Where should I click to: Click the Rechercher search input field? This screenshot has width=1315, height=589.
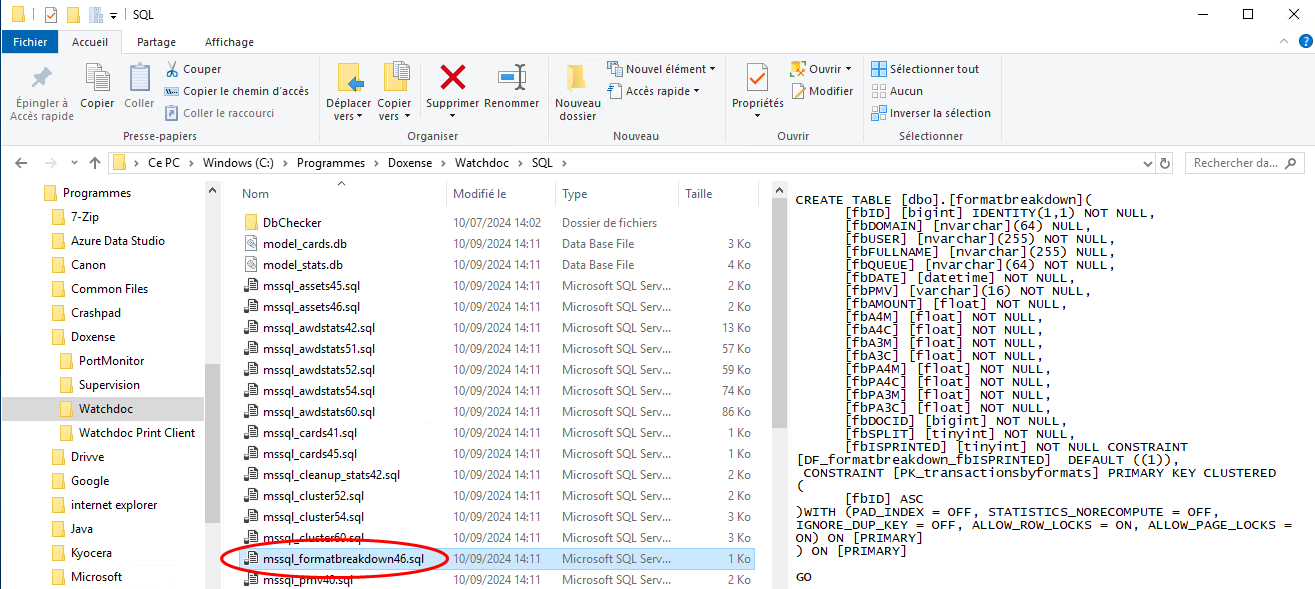click(1236, 163)
